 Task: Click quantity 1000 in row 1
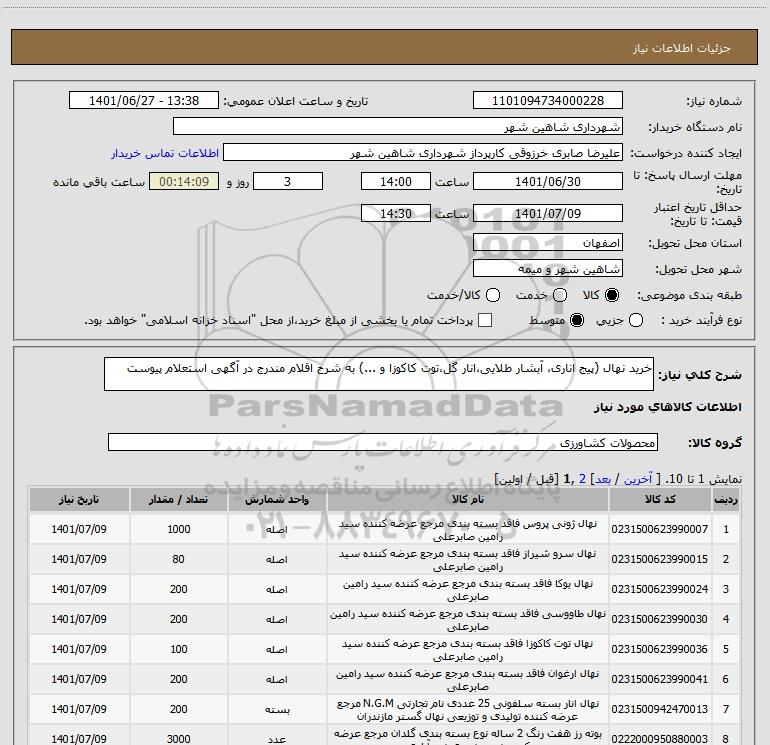pyautogui.click(x=178, y=529)
